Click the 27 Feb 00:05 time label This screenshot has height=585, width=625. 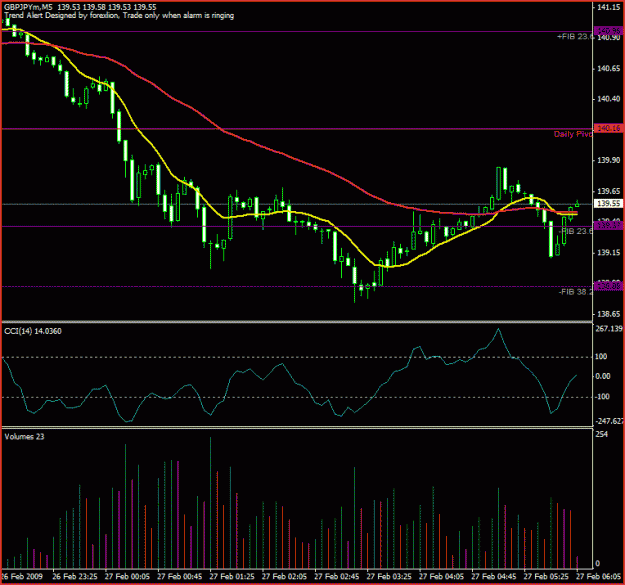(127, 577)
